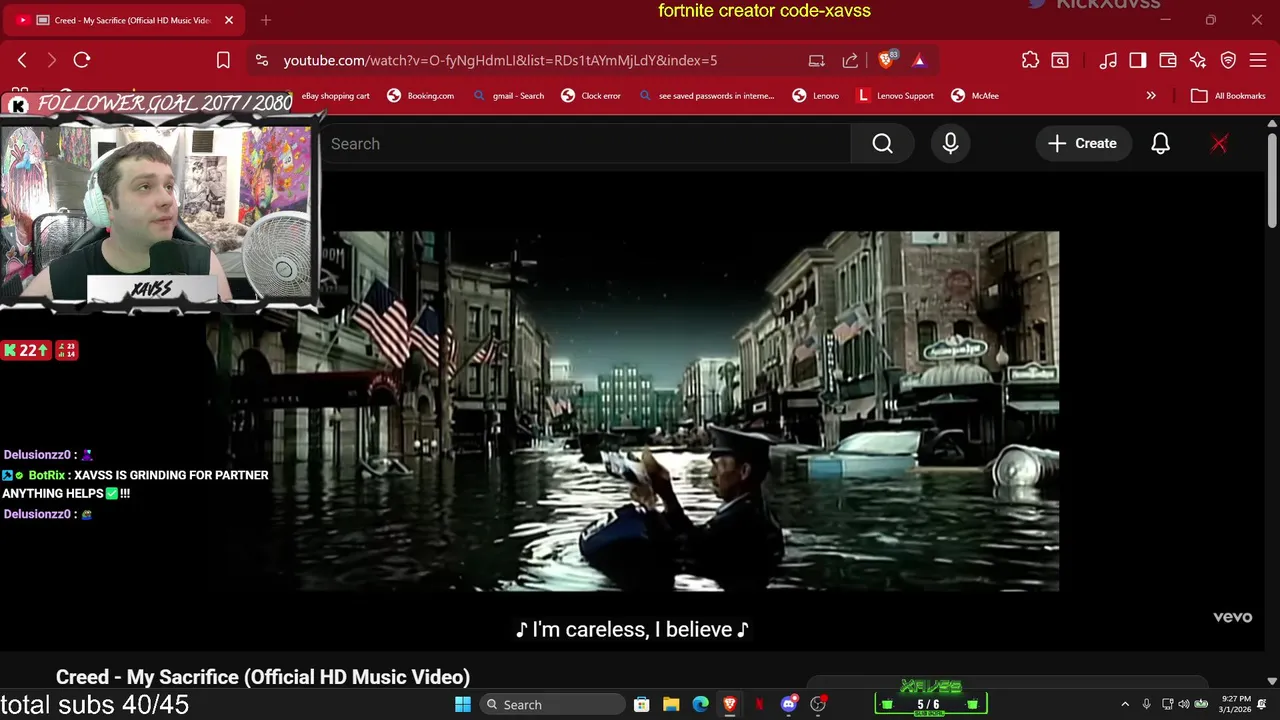Click the YouTube Create button
The width and height of the screenshot is (1280, 720).
1082,144
